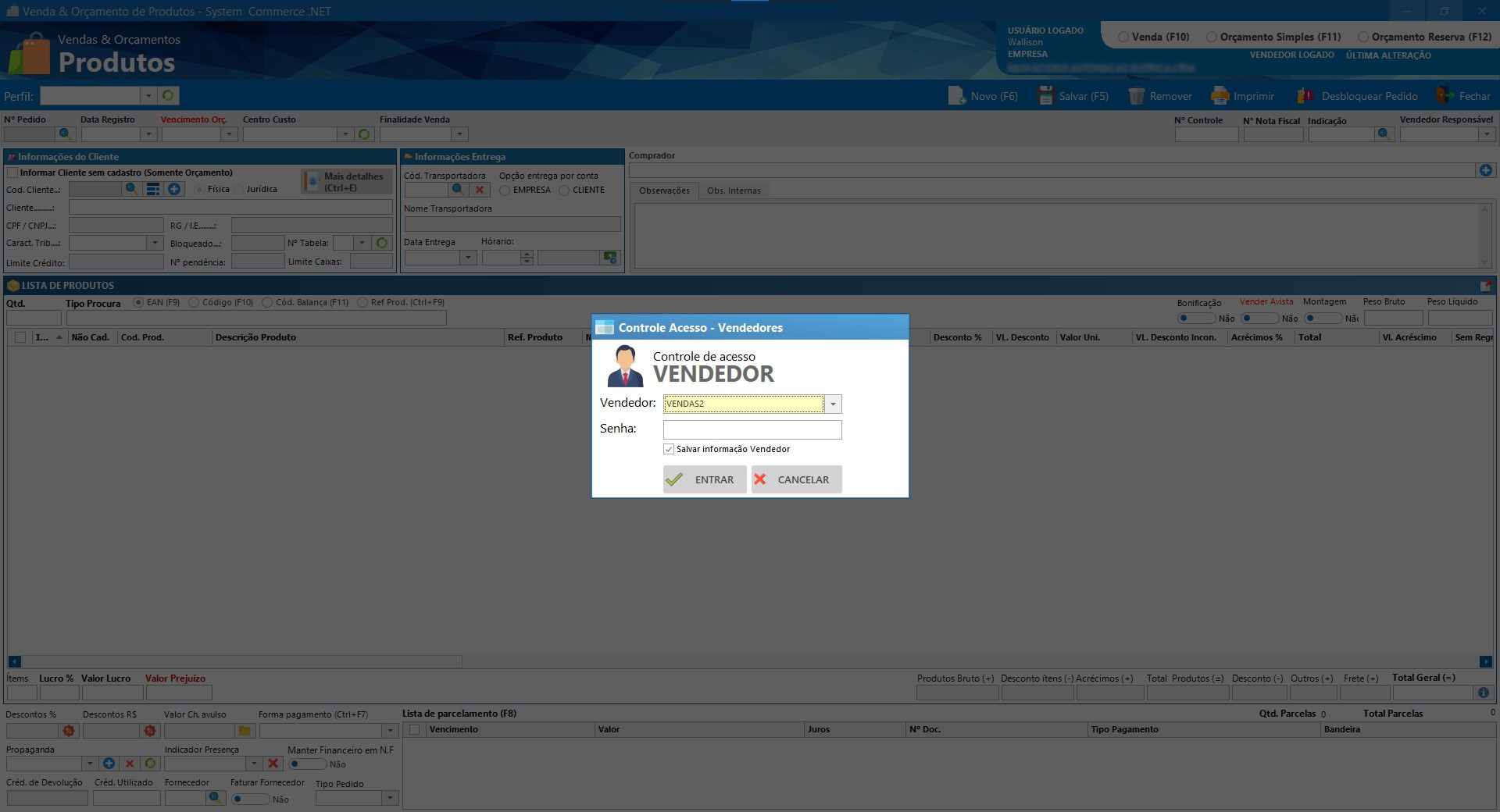Image resolution: width=1500 pixels, height=812 pixels.
Task: Click the search icon next to Nº Pedido
Action: tap(66, 134)
